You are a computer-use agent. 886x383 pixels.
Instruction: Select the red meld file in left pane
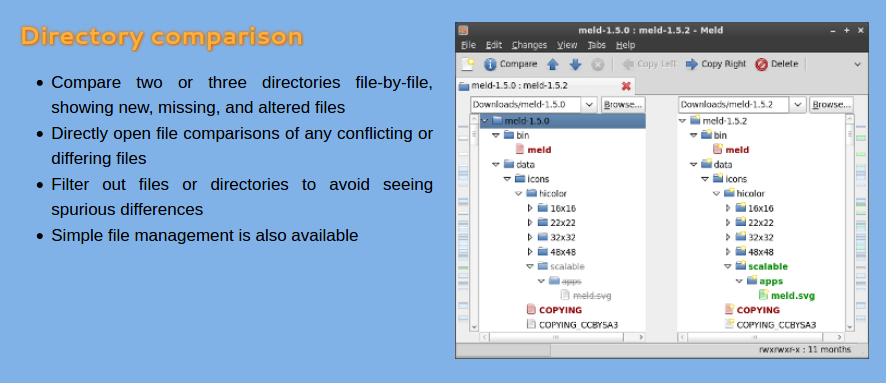[533, 150]
